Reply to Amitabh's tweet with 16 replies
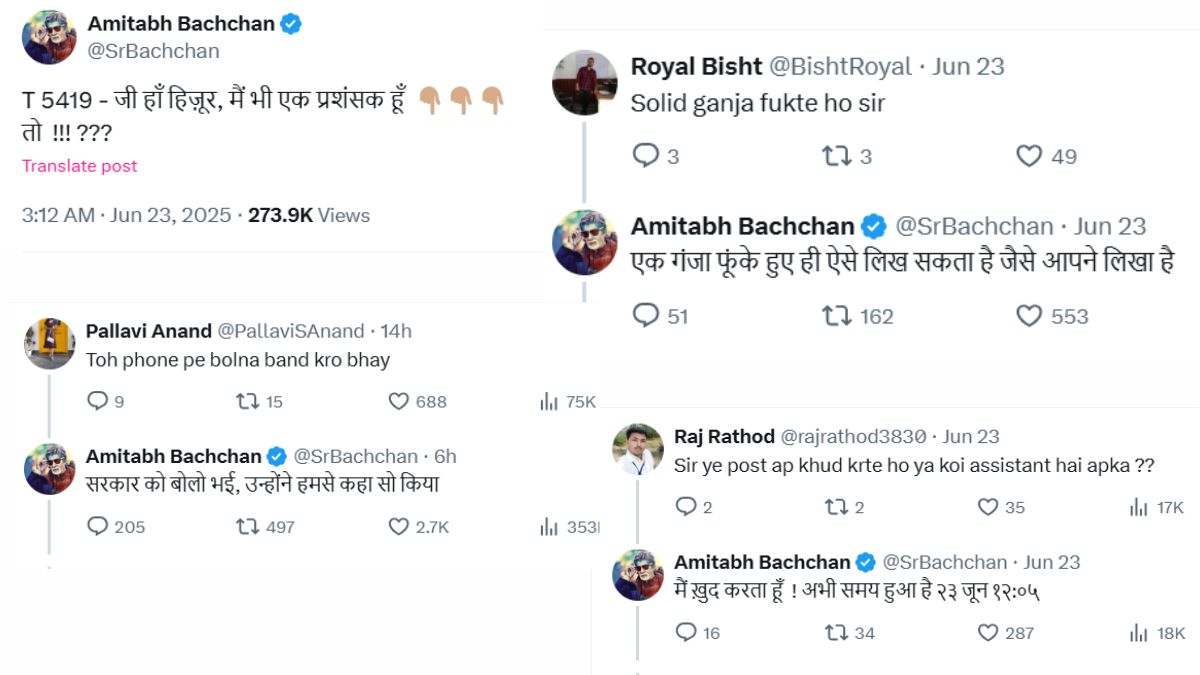This screenshot has height=675, width=1200. click(x=686, y=632)
